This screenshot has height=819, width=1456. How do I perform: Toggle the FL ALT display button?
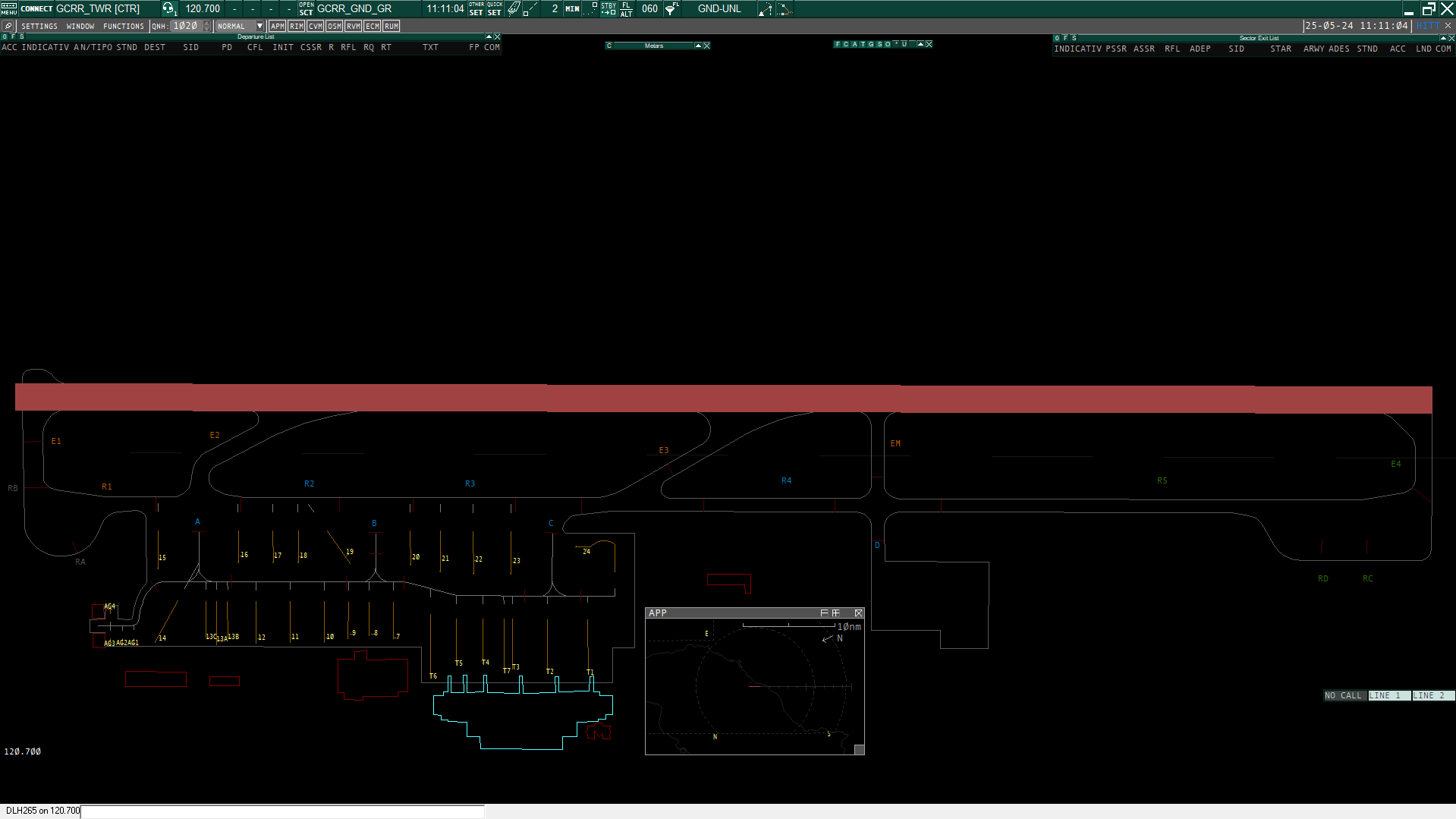click(x=626, y=8)
